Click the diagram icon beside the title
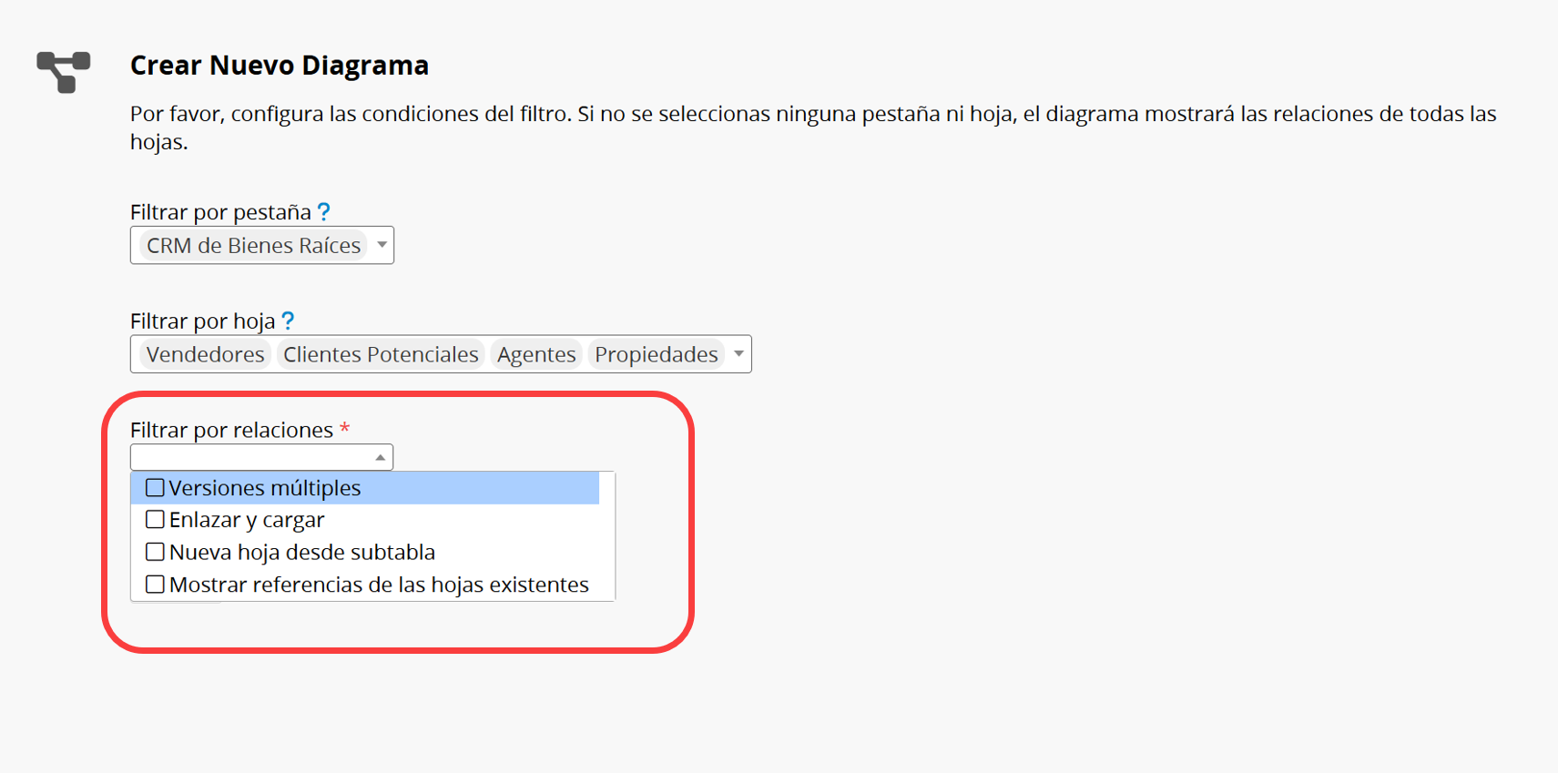Screen dimensions: 1558x784 point(64,71)
